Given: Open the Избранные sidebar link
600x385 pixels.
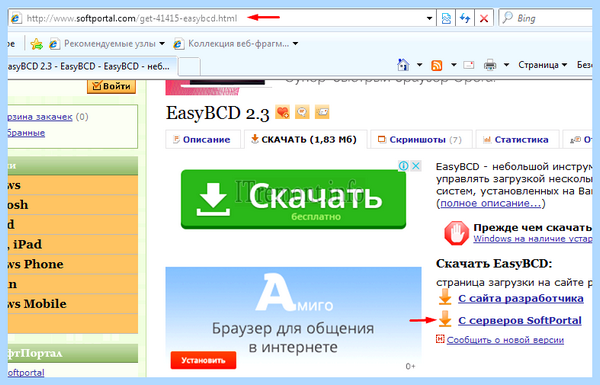Looking at the screenshot, I should coord(26,133).
